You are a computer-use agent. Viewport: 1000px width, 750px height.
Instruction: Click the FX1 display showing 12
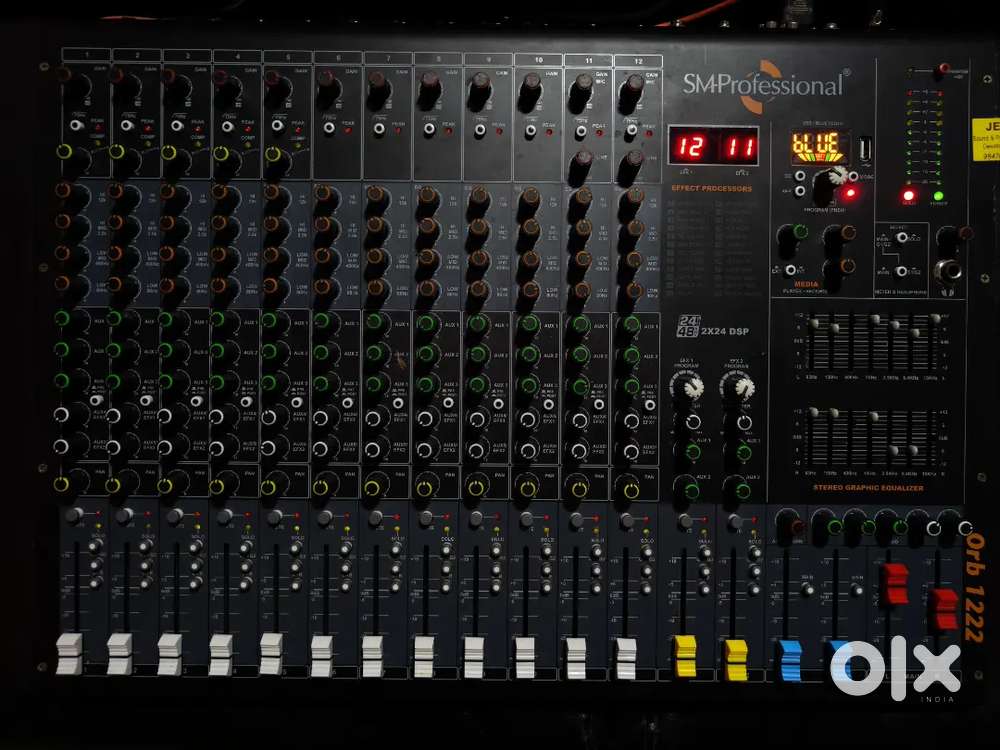688,147
